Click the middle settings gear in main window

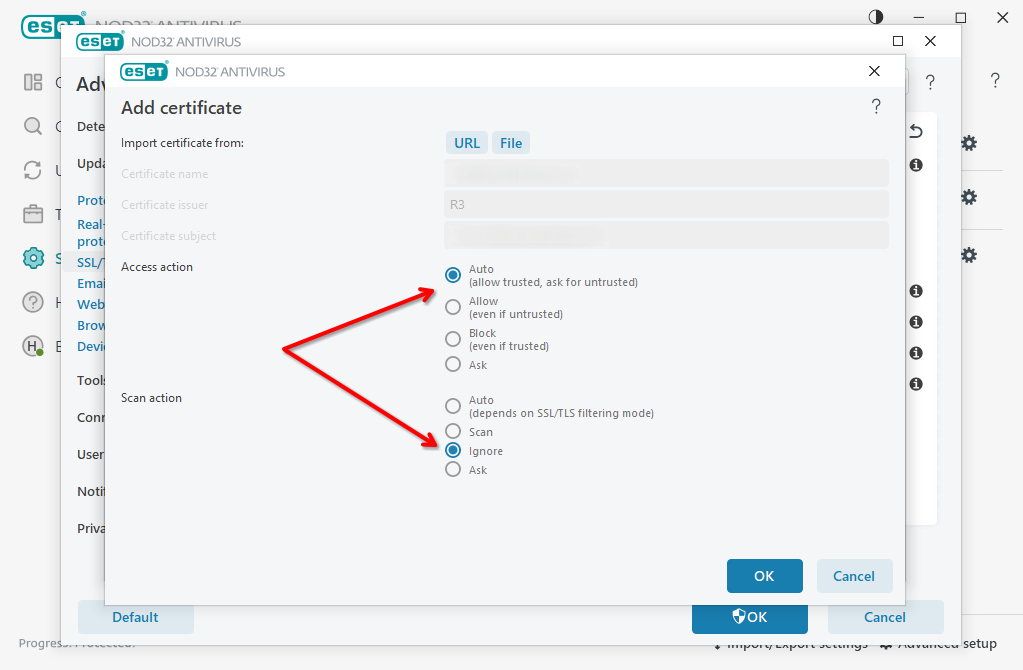[x=969, y=197]
